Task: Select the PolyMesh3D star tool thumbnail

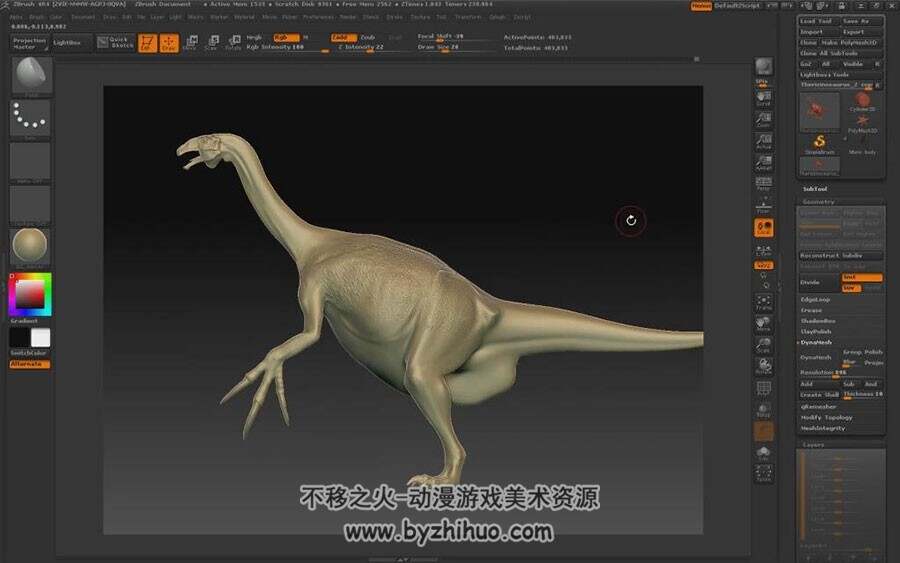Action: click(x=862, y=124)
